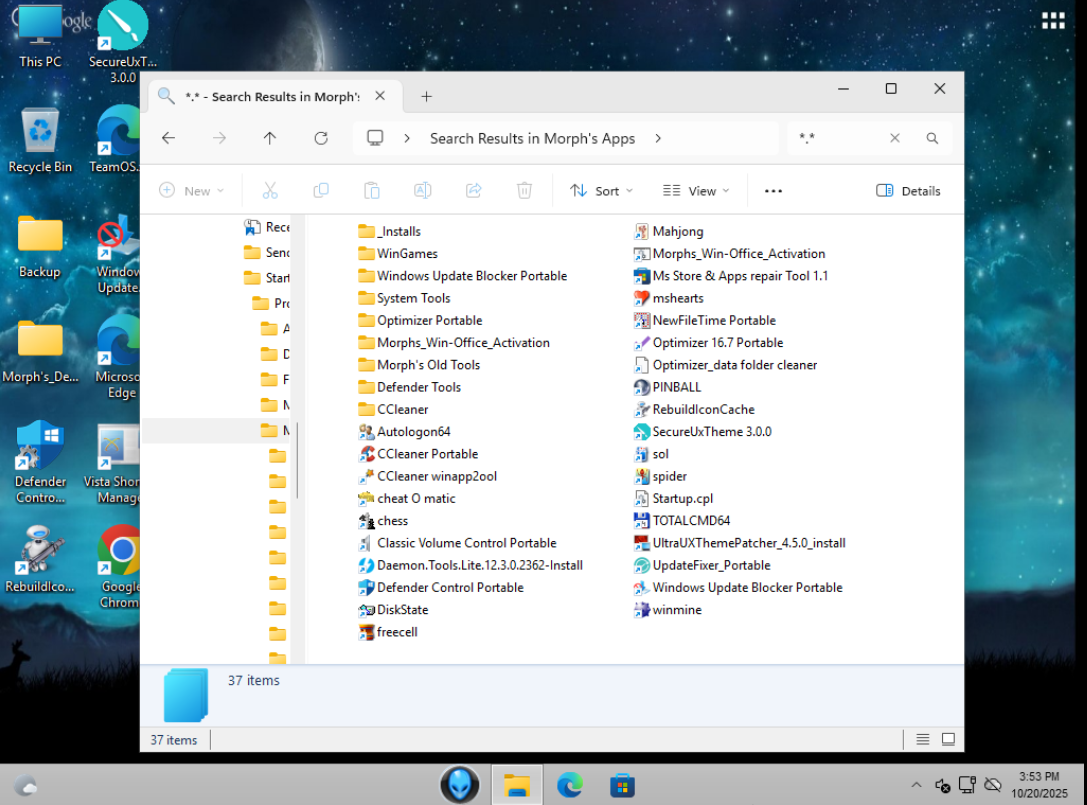Open the Microsoft Store taskbar icon

pos(622,785)
